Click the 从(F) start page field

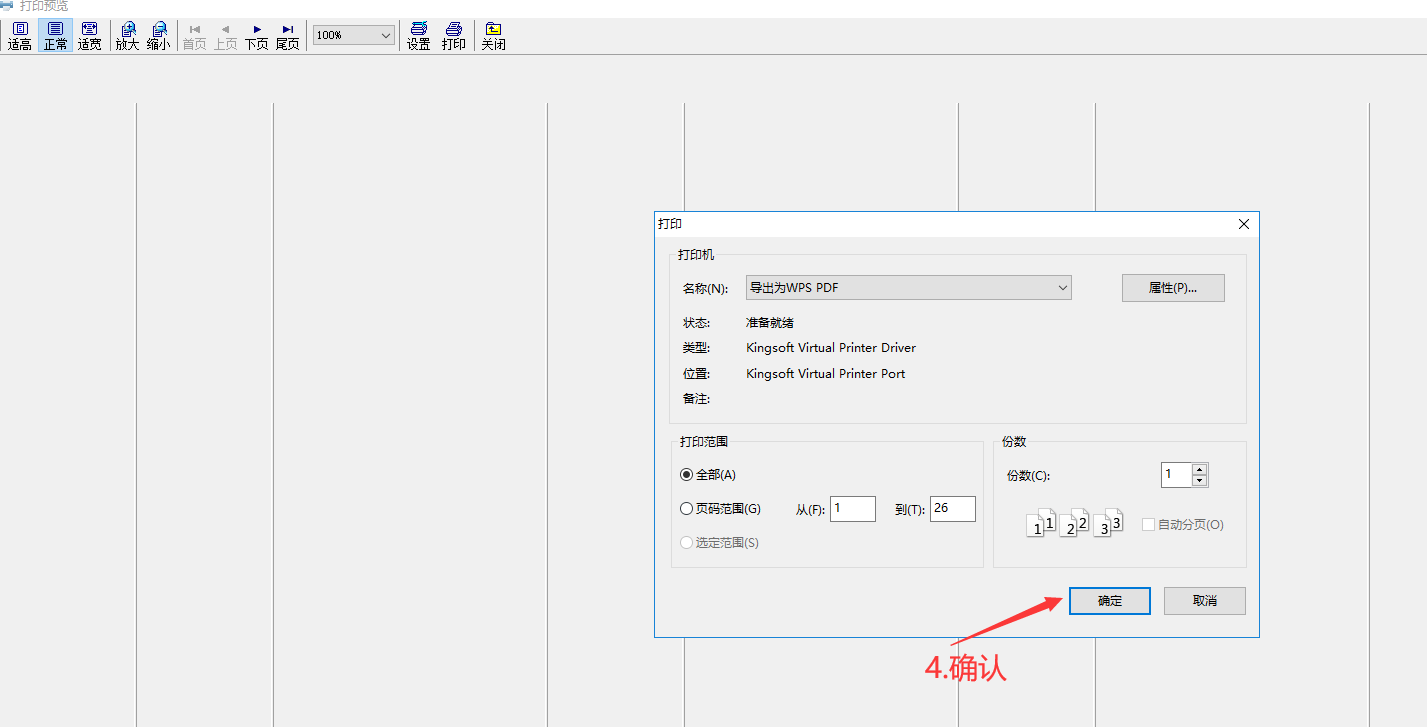[x=852, y=509]
